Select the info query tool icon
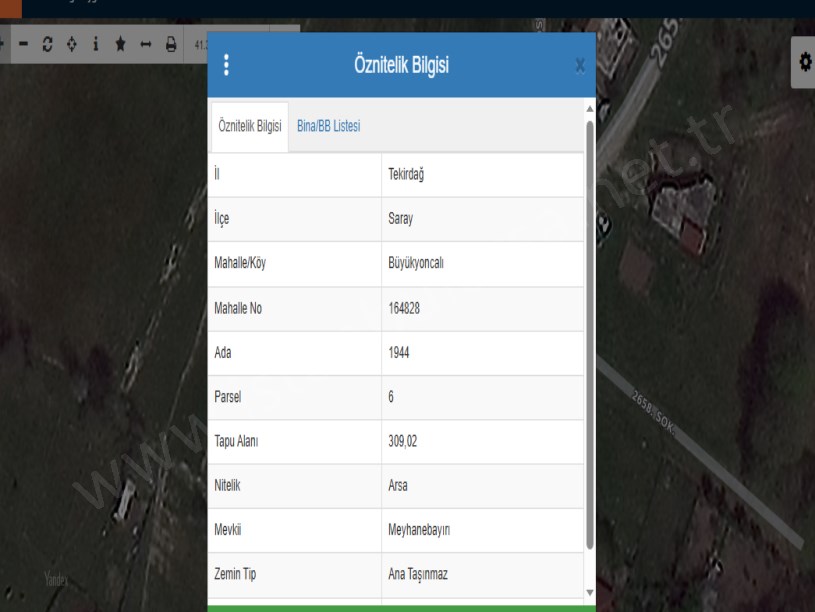The height and width of the screenshot is (612, 815). (x=96, y=44)
